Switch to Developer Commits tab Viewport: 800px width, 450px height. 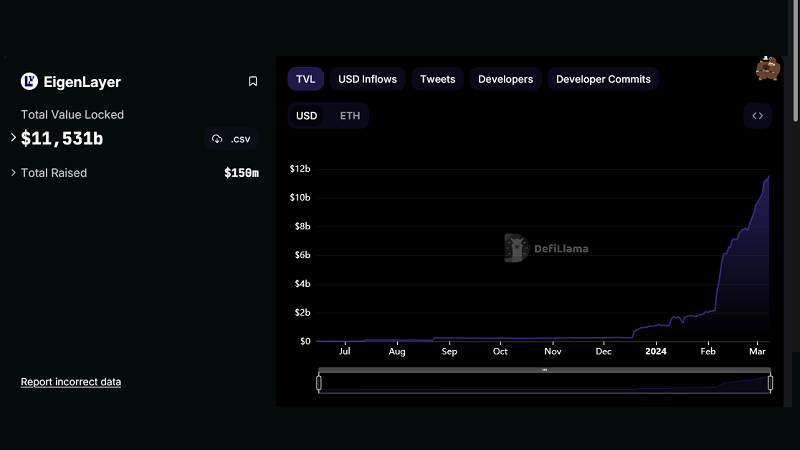click(603, 79)
